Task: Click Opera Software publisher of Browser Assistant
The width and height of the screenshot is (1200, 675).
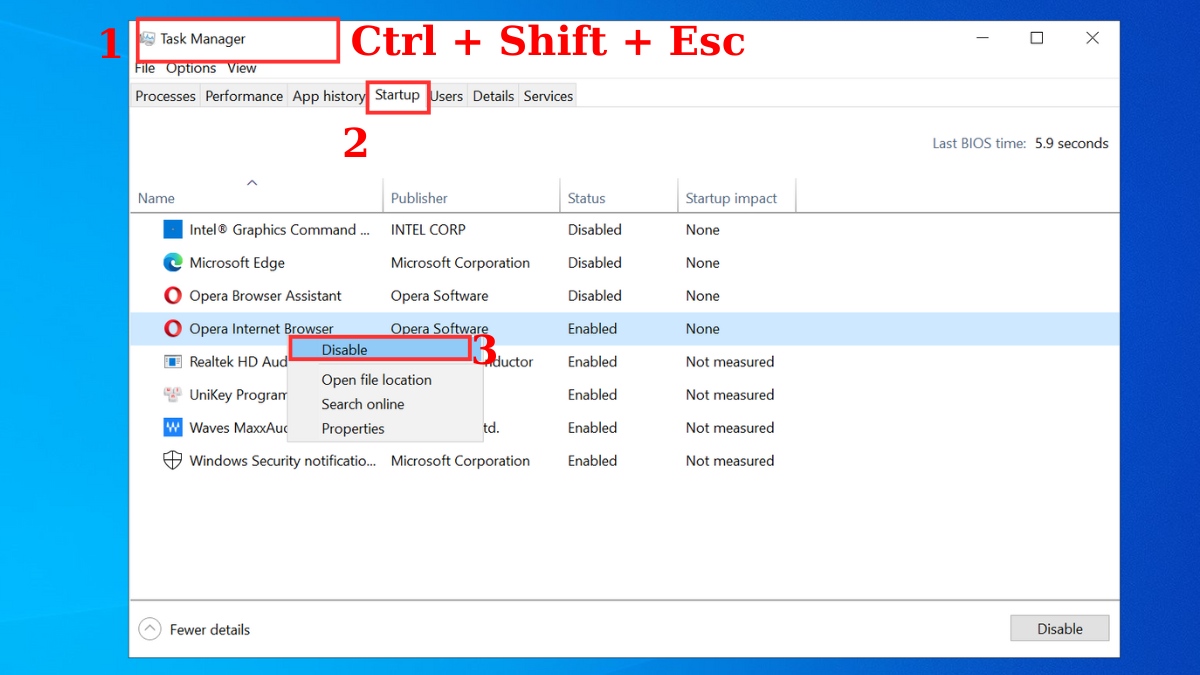Action: tap(440, 295)
